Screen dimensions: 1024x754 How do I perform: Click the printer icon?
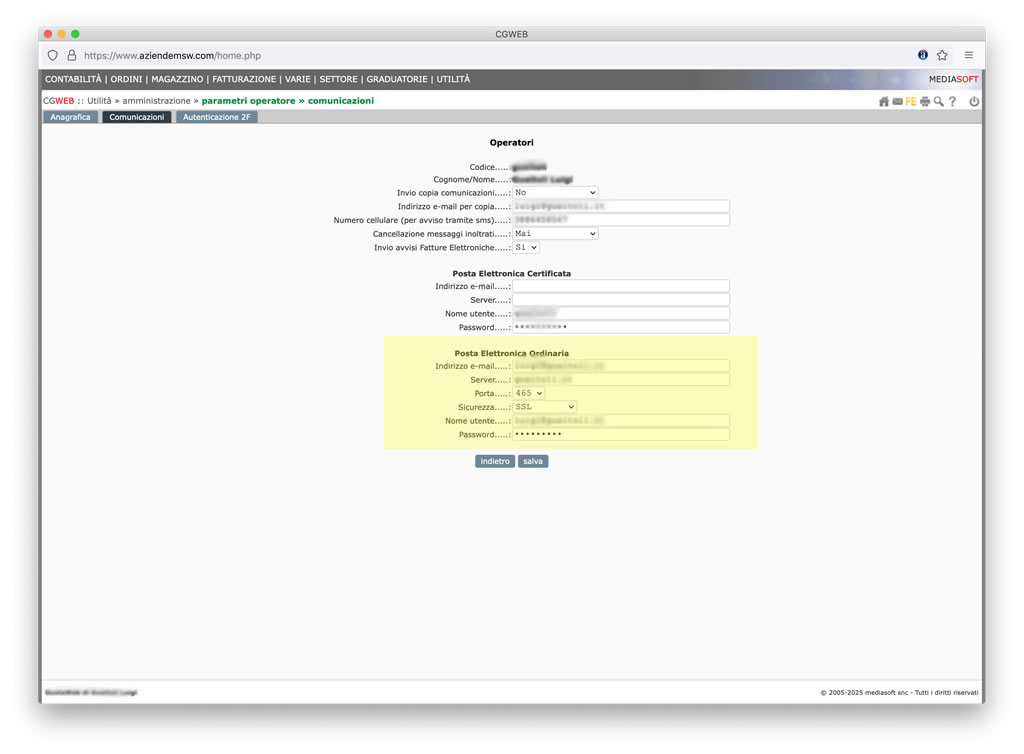[925, 101]
